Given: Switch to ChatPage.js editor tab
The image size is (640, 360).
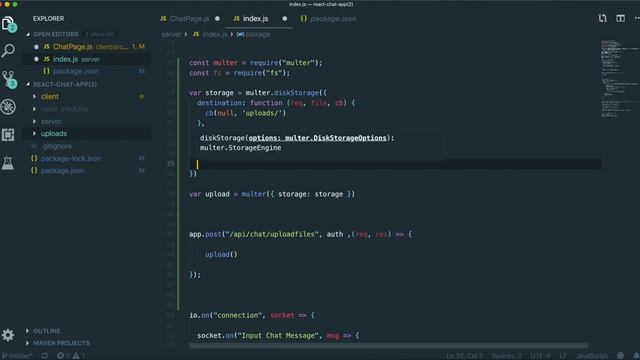Looking at the screenshot, I should (189, 19).
